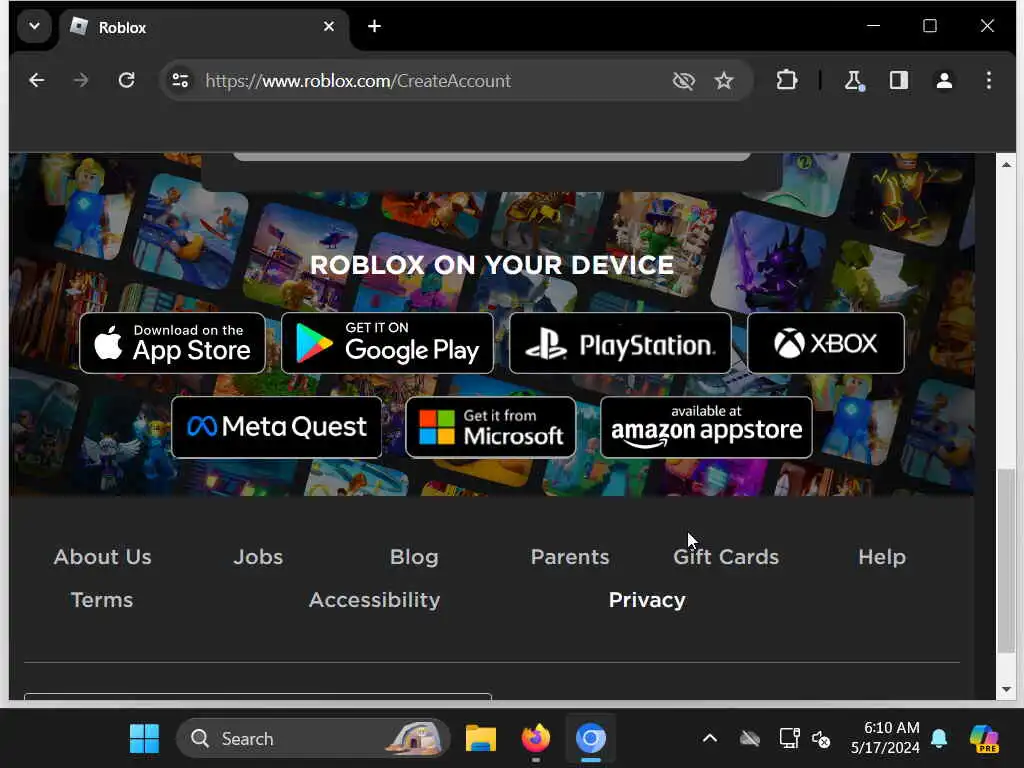This screenshot has width=1024, height=768.
Task: Click the taskbar Search box
Action: tap(313, 739)
